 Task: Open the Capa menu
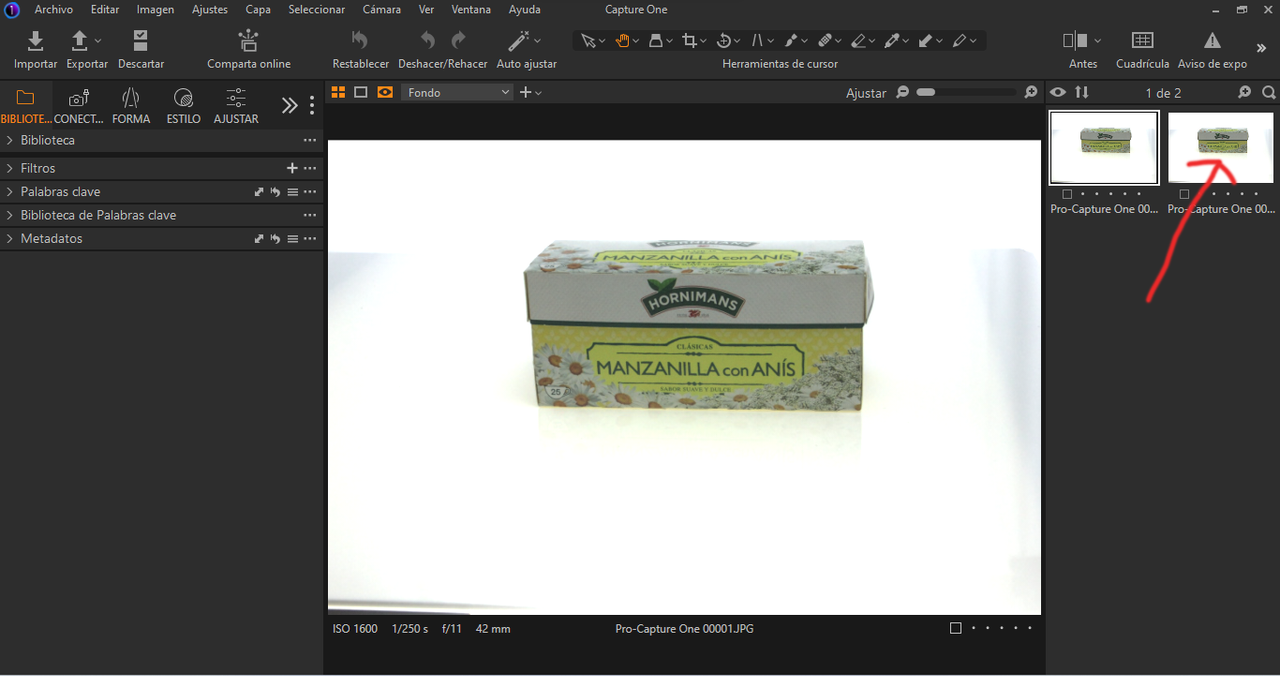point(258,9)
